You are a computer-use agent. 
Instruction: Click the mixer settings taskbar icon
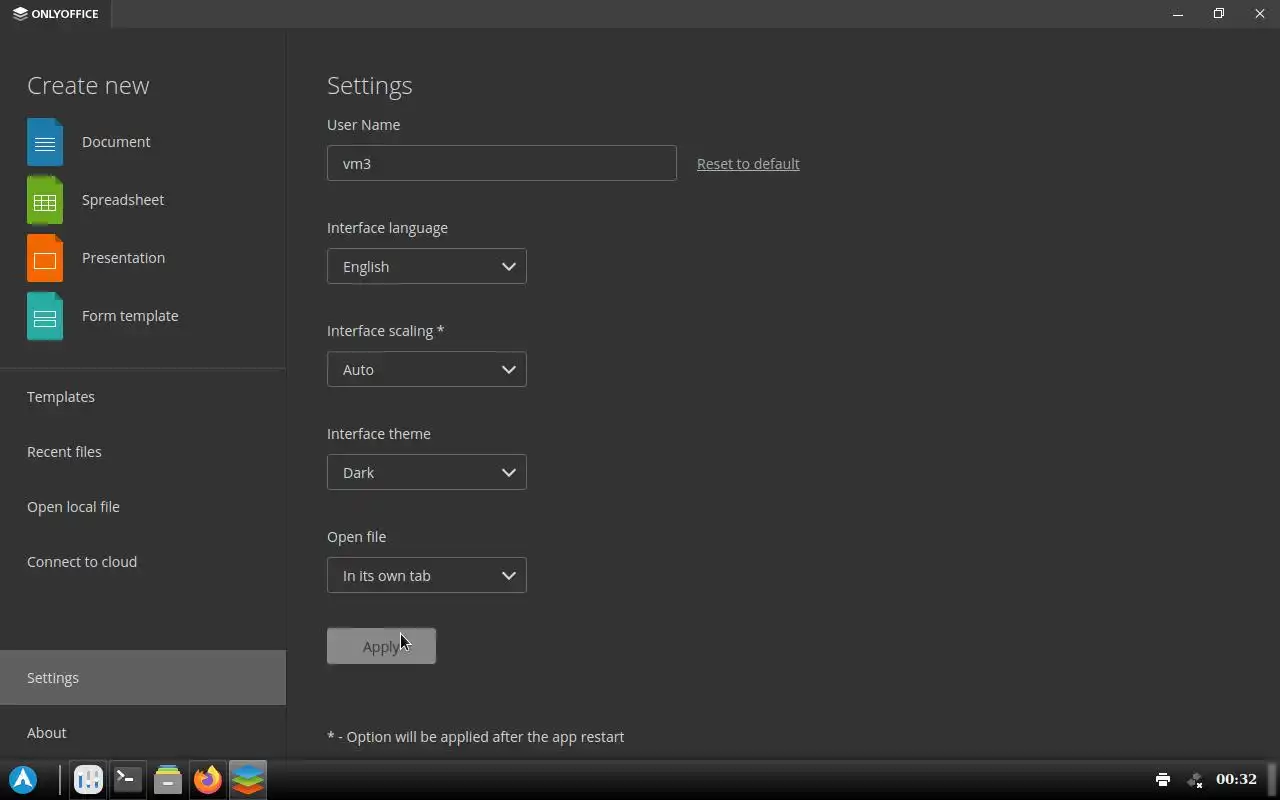[88, 779]
